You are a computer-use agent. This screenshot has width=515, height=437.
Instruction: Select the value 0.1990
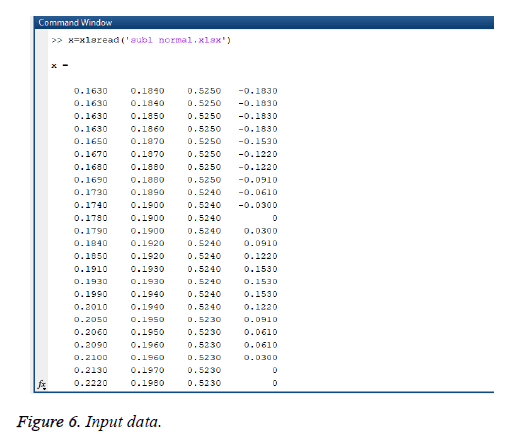(x=91, y=294)
